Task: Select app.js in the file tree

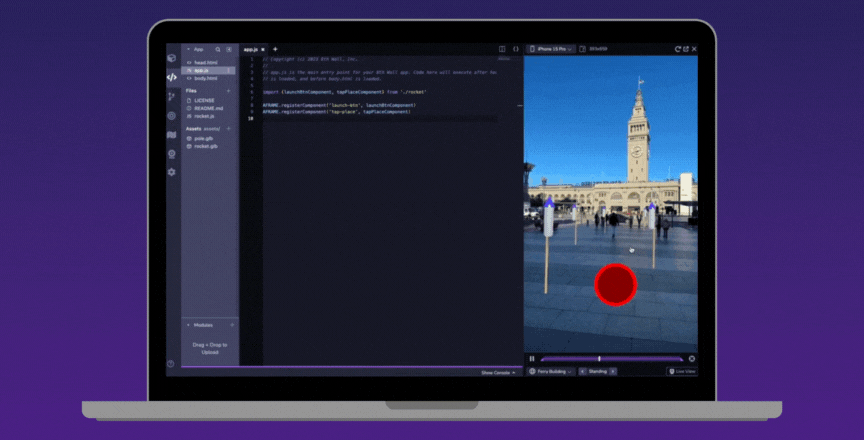Action: (208, 70)
